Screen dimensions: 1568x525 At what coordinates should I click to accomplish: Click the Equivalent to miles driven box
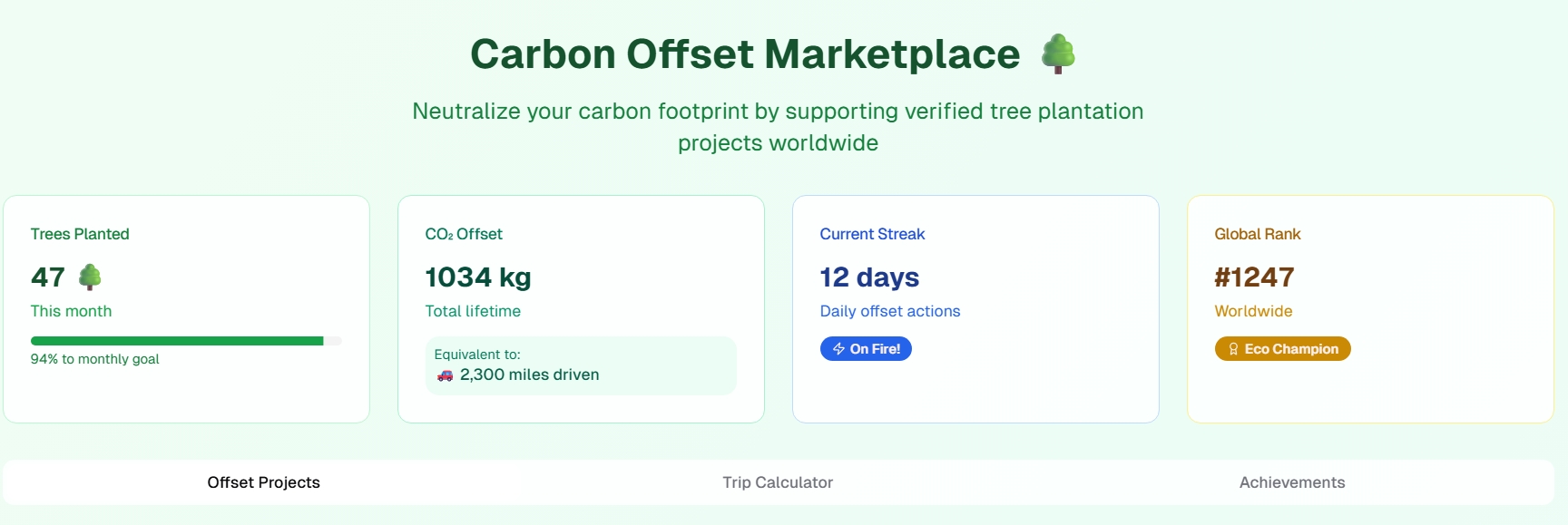point(581,365)
